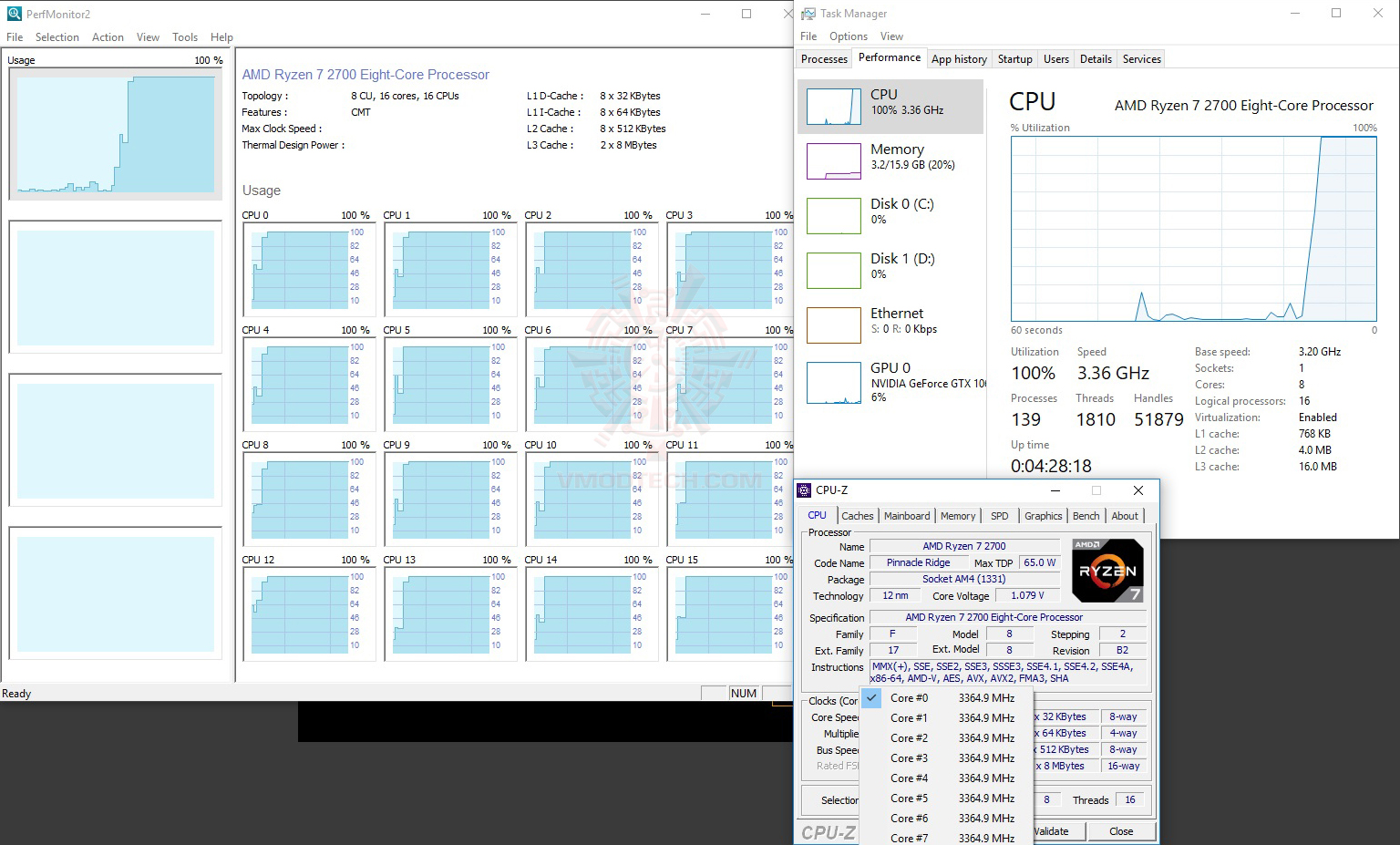Open View menu in Task Manager
Screen dimensions: 1400x845
pyautogui.click(x=891, y=36)
